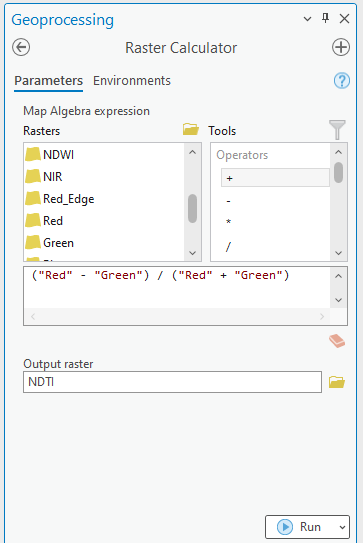Select the Green raster
Screen dimensions: 363x543
click(x=104, y=243)
